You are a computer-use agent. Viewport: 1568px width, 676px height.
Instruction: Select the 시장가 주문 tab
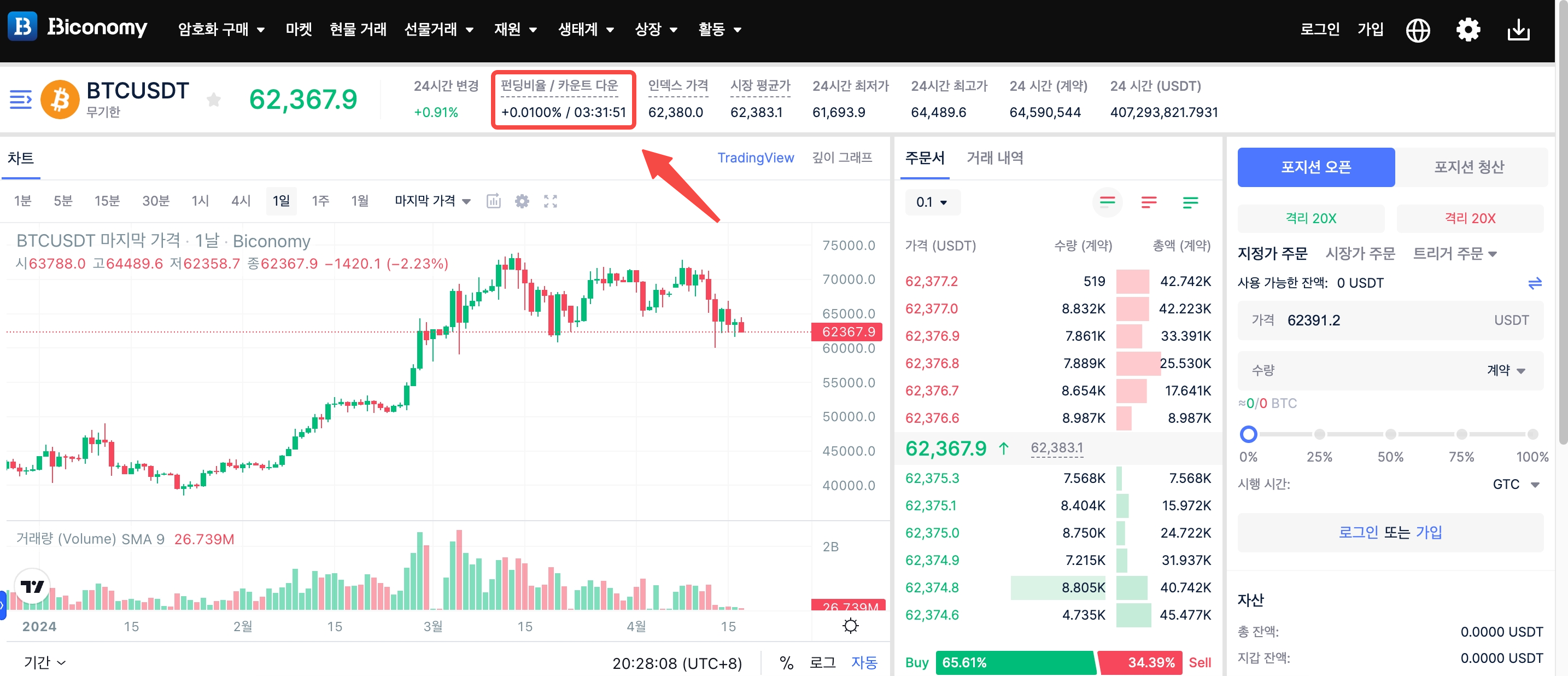[1360, 253]
